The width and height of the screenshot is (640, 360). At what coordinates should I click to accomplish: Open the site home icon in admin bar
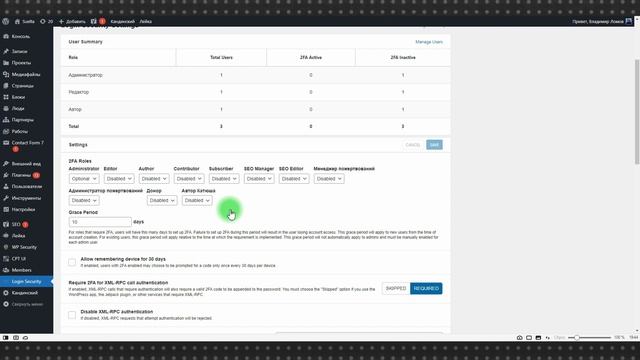(17, 21)
